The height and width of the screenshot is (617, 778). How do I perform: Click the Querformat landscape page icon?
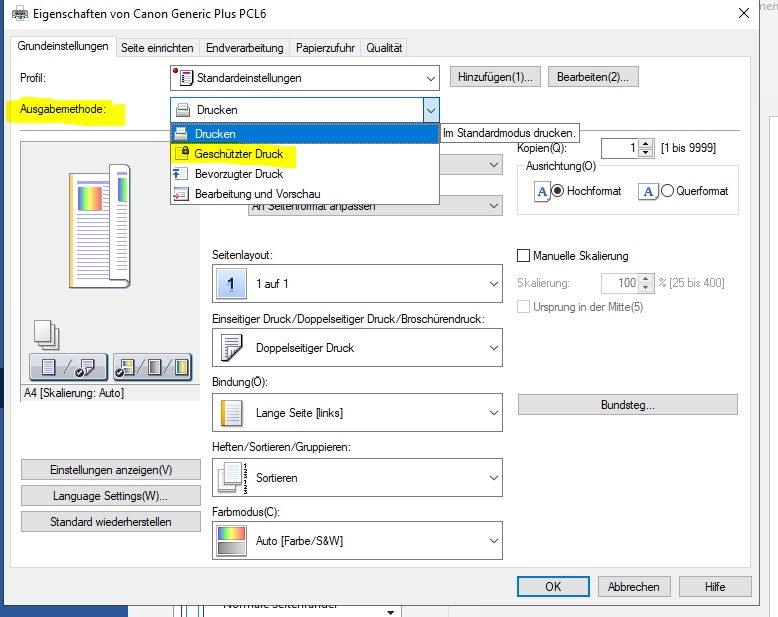point(648,191)
